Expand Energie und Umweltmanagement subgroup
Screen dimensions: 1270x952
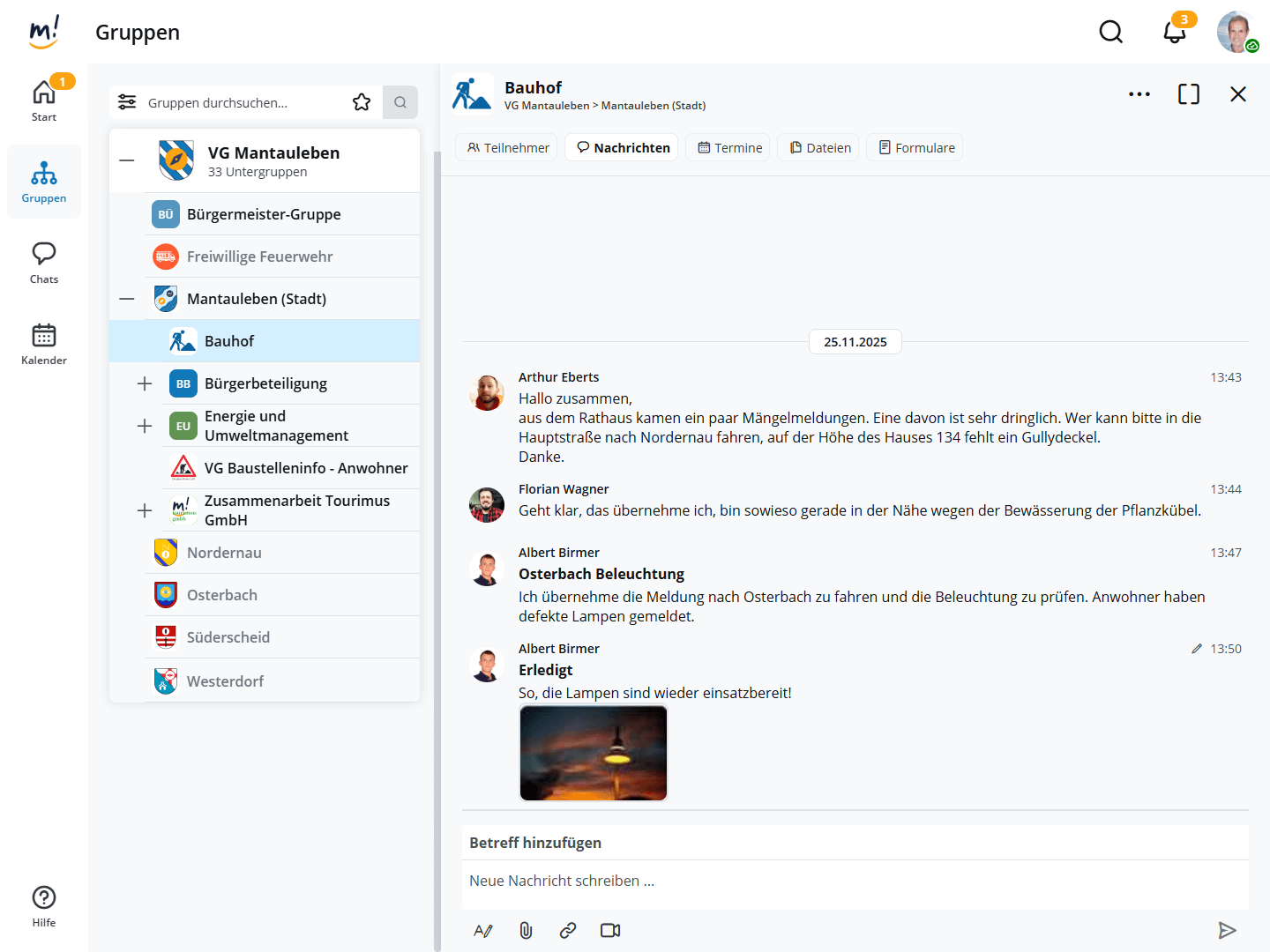coord(145,426)
